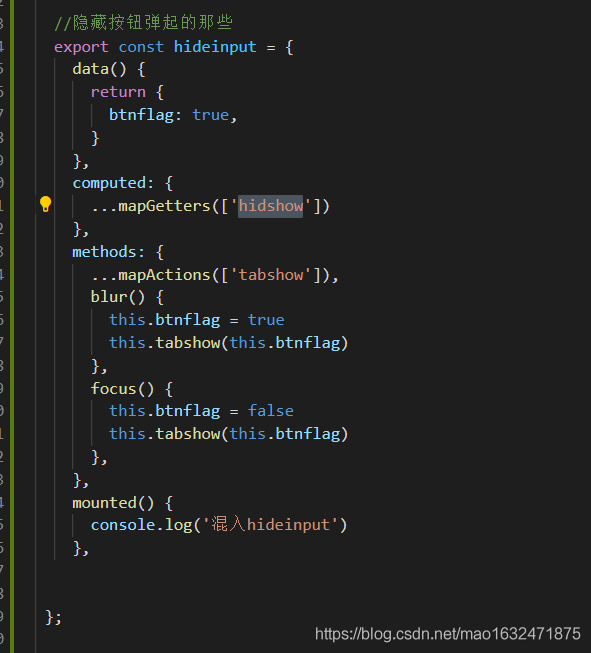Click the 'tabshow' string inside mapActions
591x653 pixels.
[271, 275]
